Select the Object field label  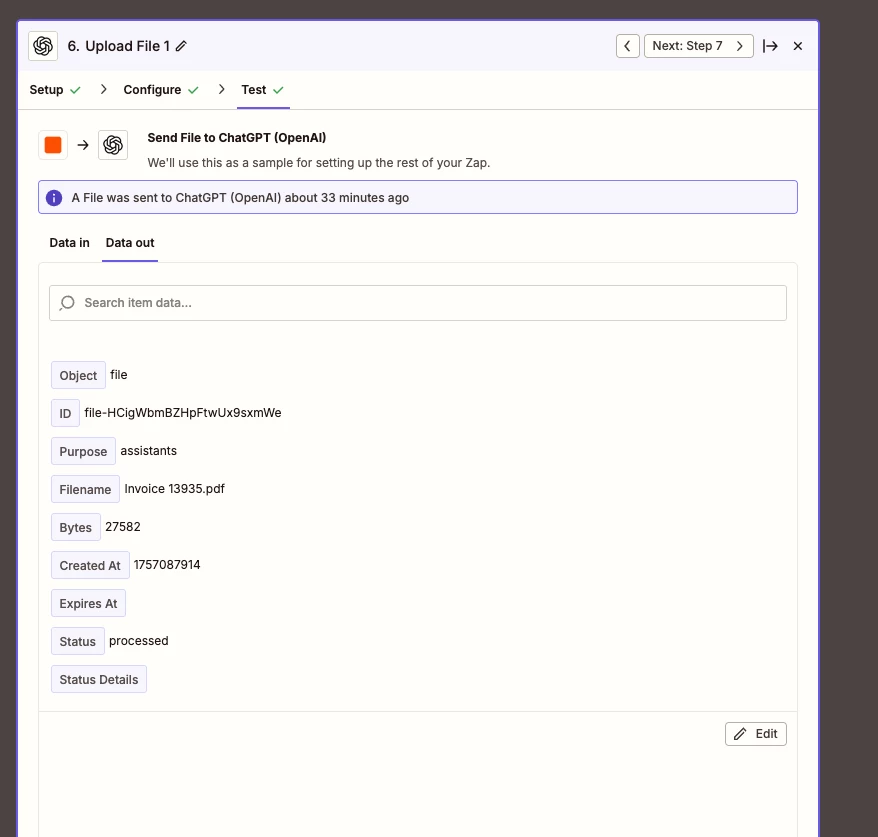(78, 375)
